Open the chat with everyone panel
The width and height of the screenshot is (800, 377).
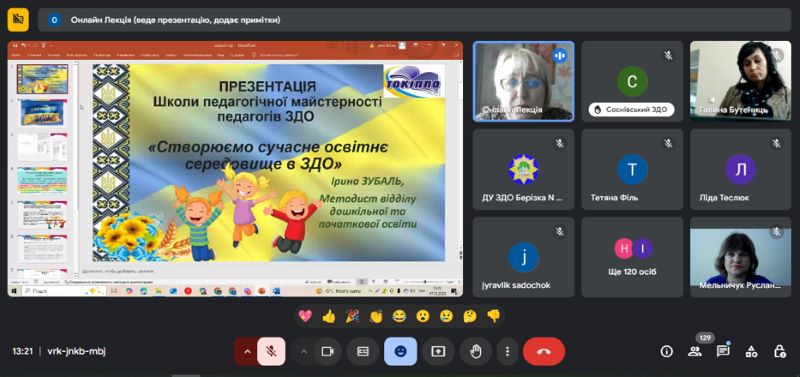(x=722, y=351)
